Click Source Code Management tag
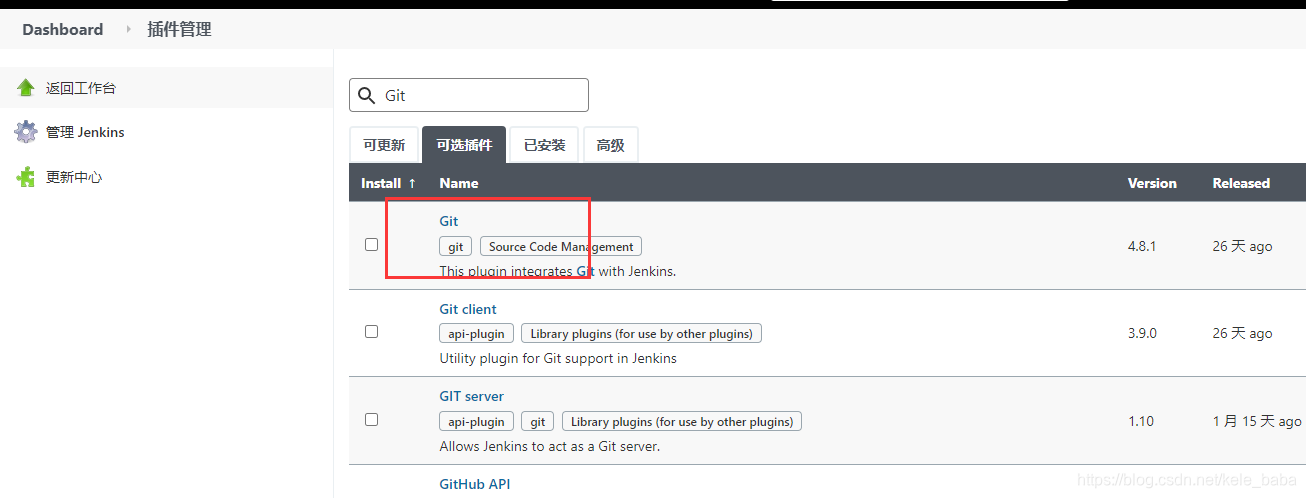Viewport: 1306px width, 498px height. pos(561,246)
